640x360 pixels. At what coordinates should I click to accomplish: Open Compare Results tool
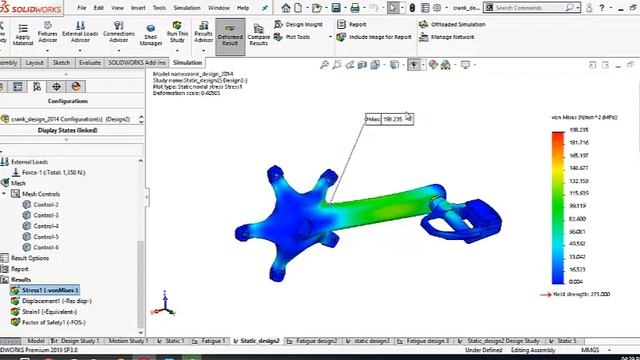(258, 35)
